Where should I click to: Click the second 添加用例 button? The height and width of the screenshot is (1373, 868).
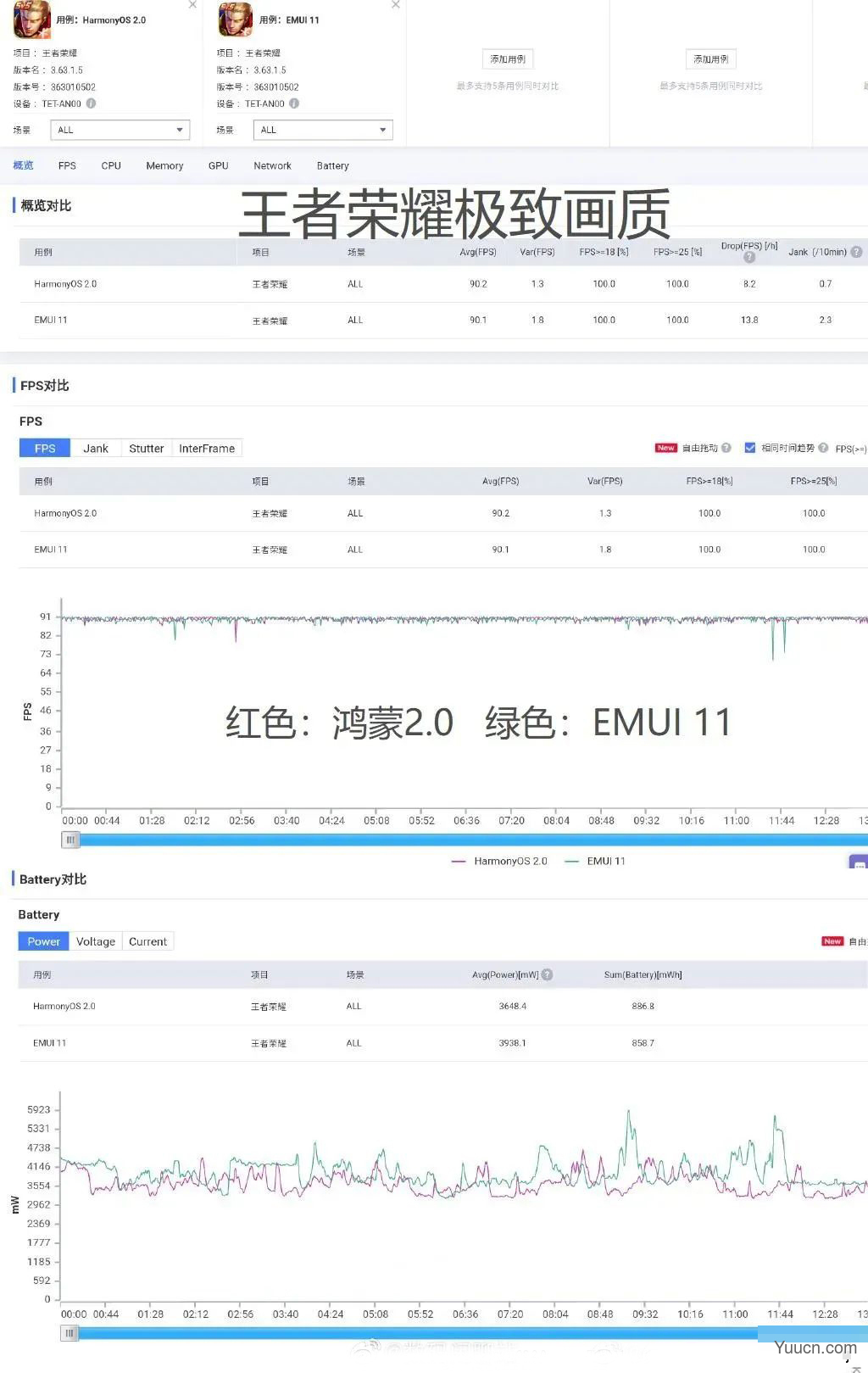711,59
